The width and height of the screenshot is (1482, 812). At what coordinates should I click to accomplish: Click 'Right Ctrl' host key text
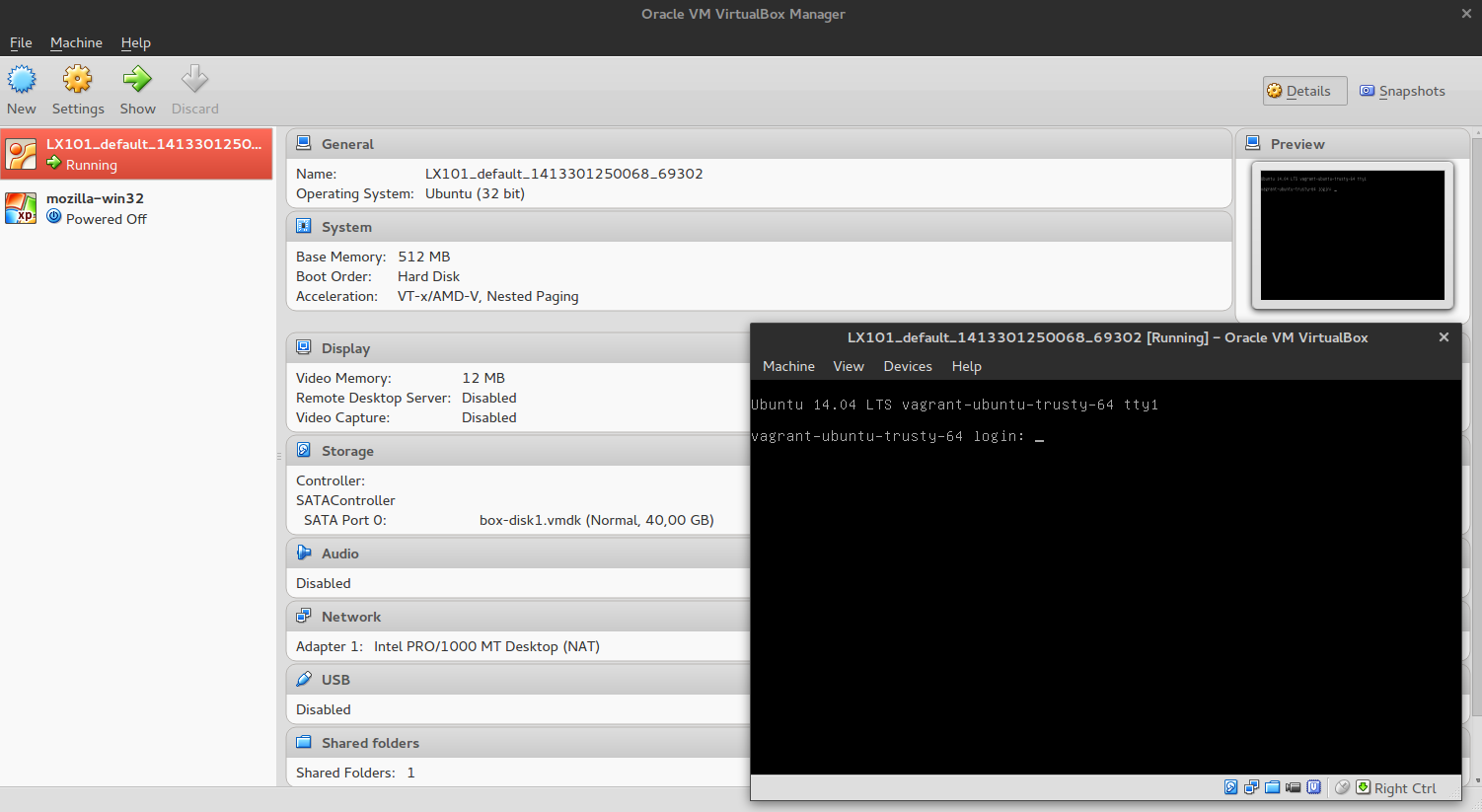(x=1405, y=788)
